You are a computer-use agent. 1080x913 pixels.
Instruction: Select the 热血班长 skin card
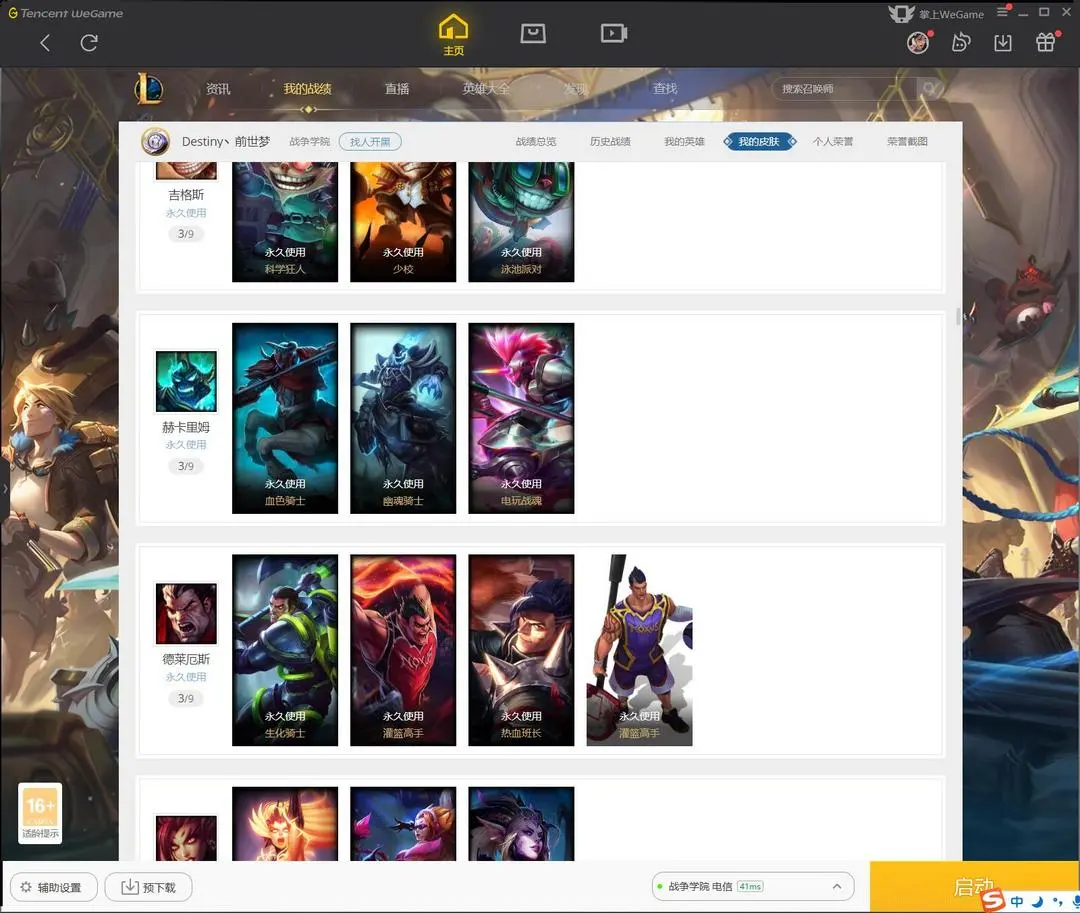point(521,650)
